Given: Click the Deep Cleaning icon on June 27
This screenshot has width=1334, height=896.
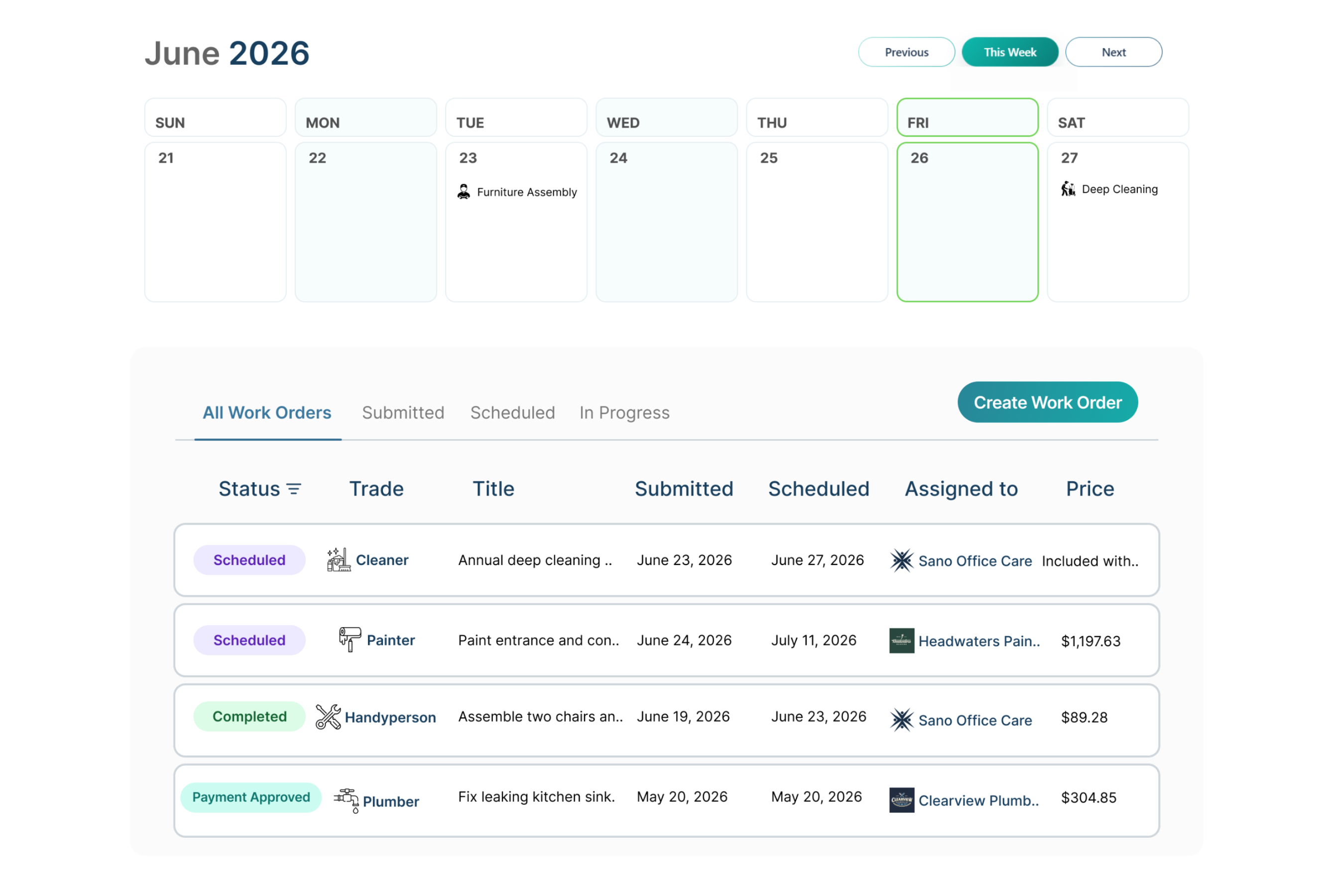Looking at the screenshot, I should (x=1068, y=189).
